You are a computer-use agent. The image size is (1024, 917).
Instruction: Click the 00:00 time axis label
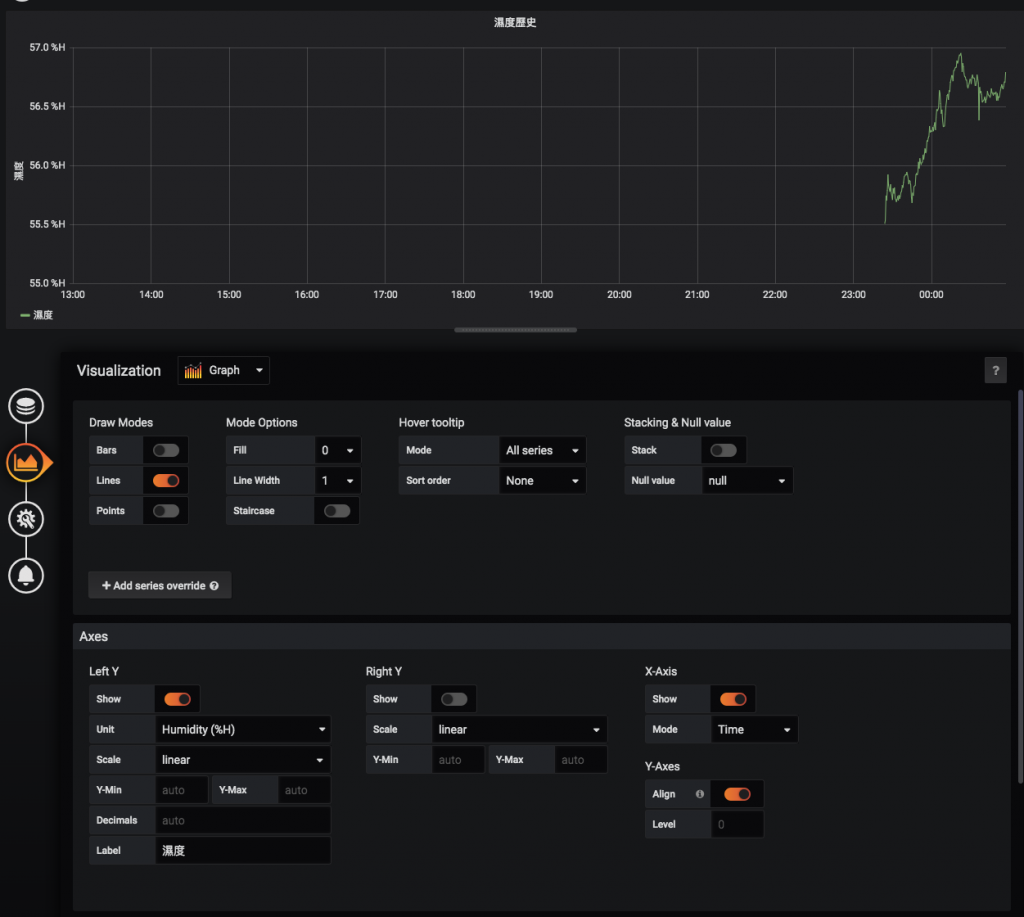[931, 295]
